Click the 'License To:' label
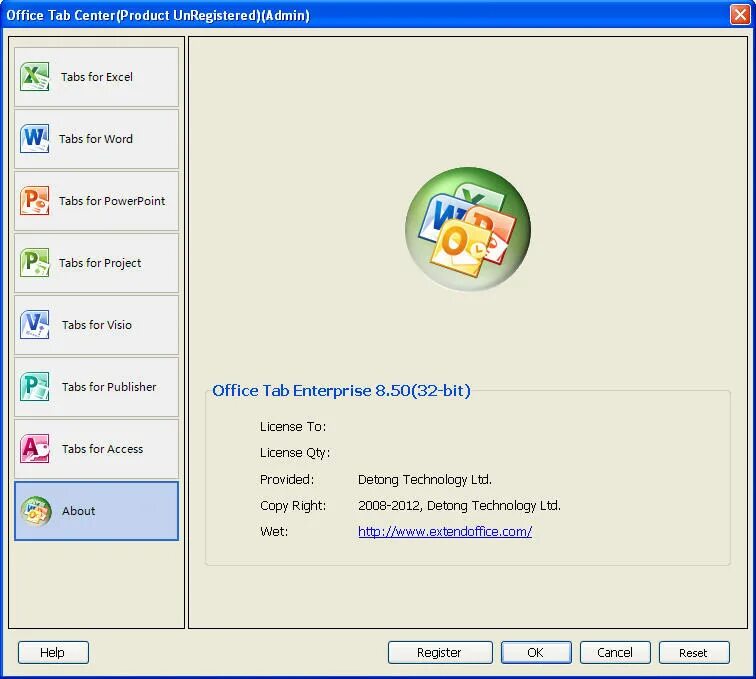756x679 pixels. click(293, 426)
